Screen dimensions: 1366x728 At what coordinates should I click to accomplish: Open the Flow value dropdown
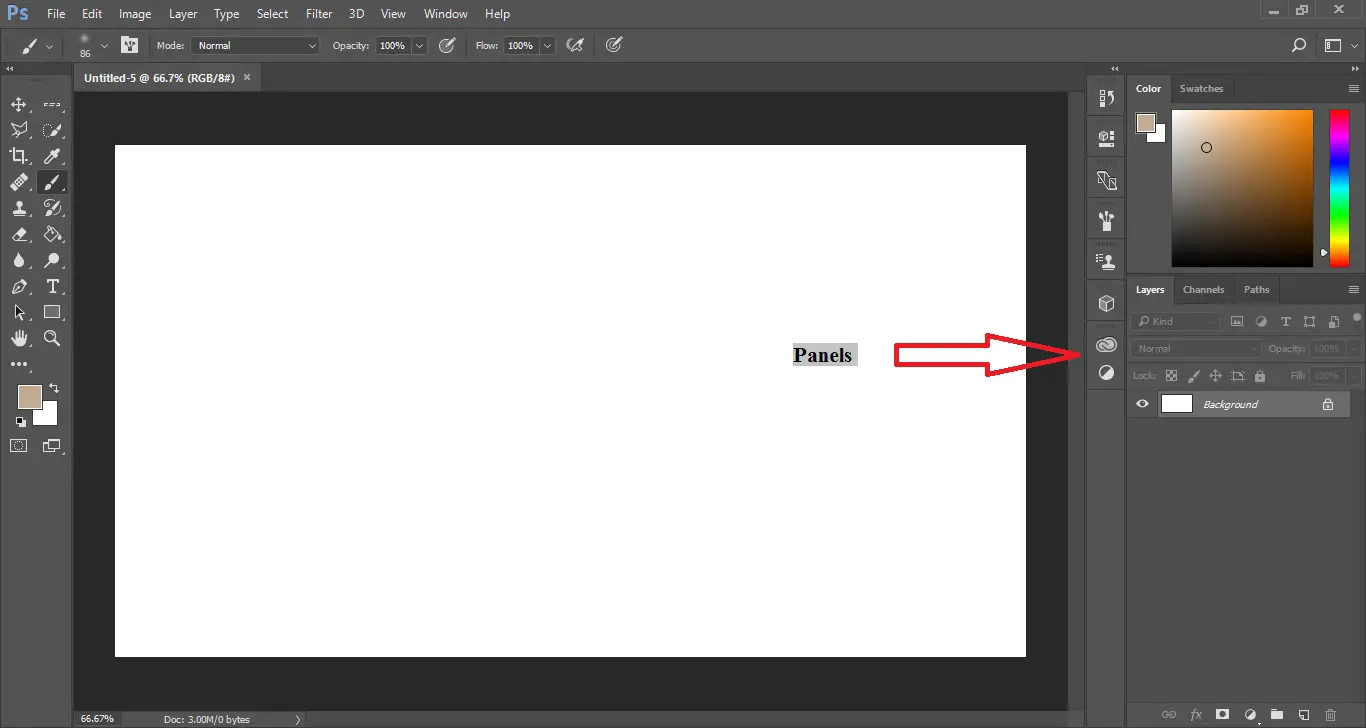(x=547, y=45)
